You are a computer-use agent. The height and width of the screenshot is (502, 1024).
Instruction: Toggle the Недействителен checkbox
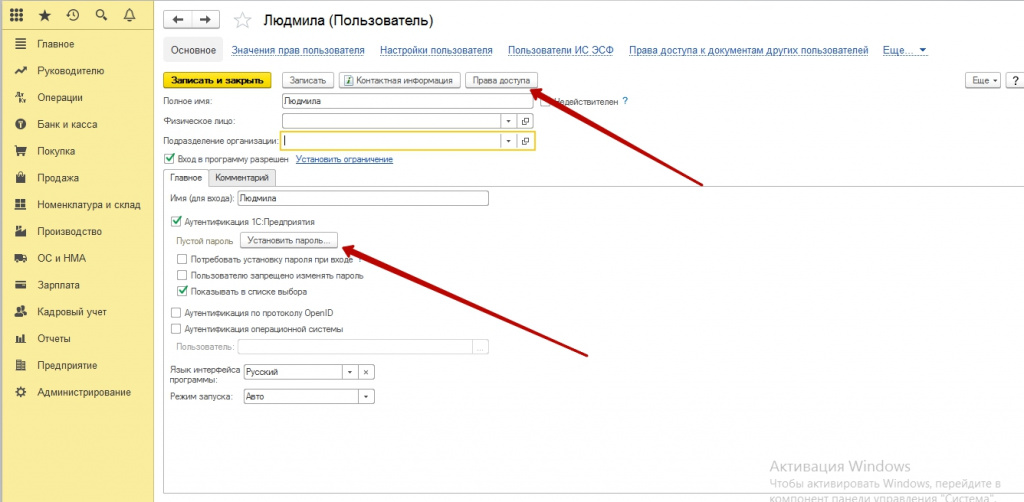coord(546,102)
